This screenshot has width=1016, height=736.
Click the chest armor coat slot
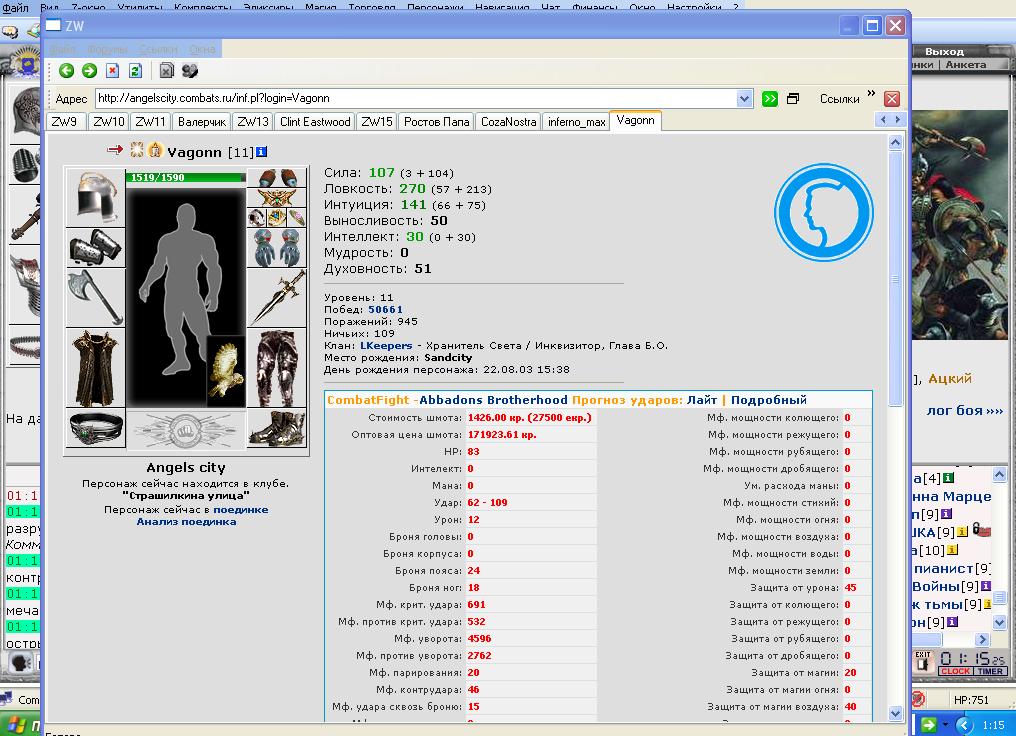[x=95, y=368]
